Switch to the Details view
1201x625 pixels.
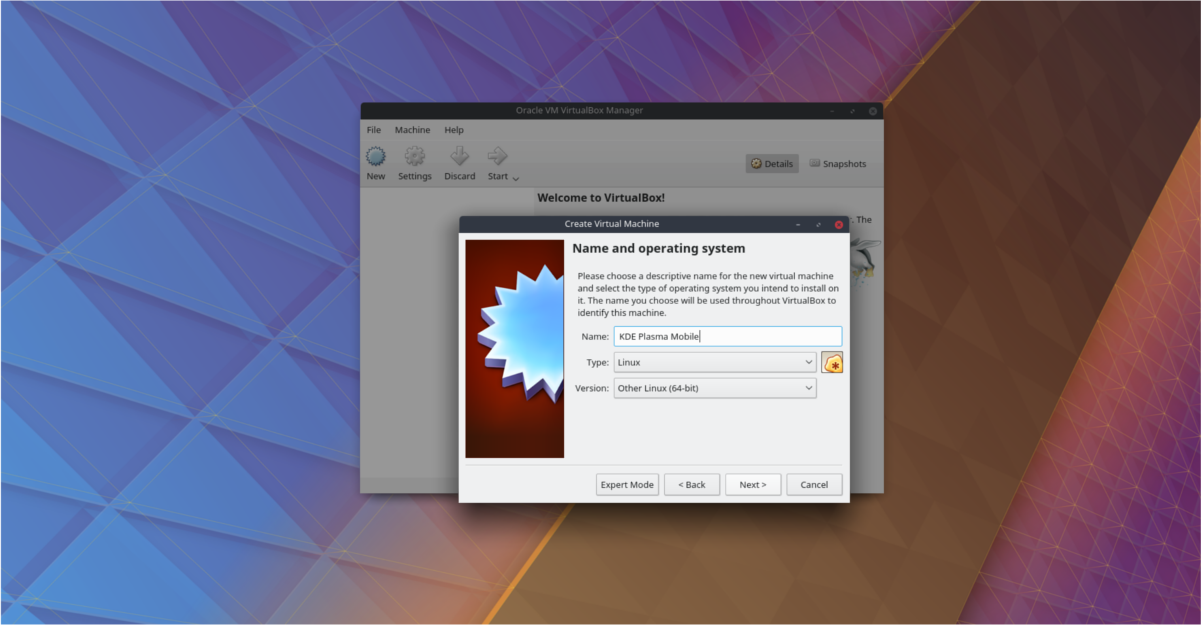tap(772, 164)
